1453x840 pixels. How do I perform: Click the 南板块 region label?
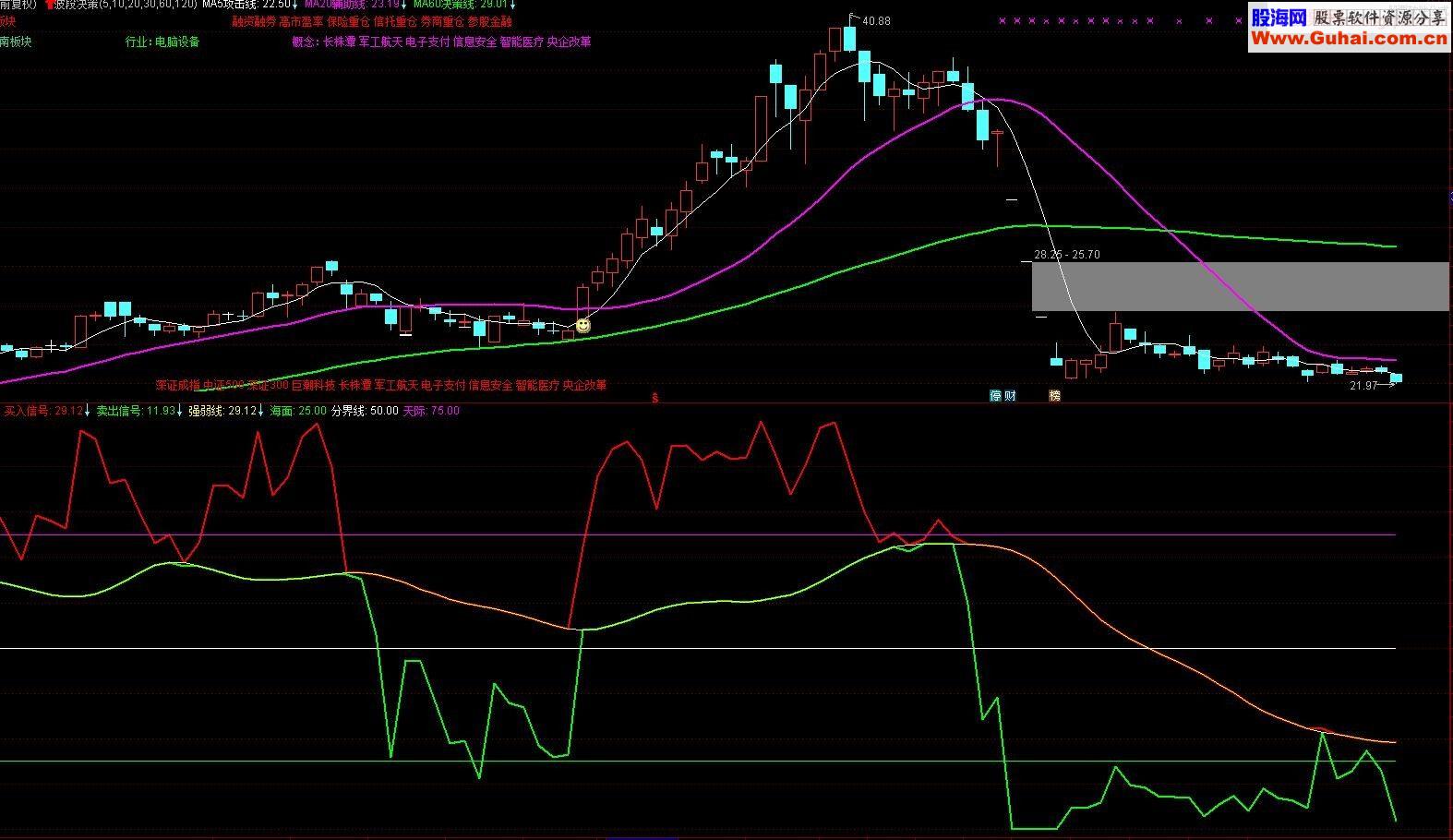click(x=16, y=42)
